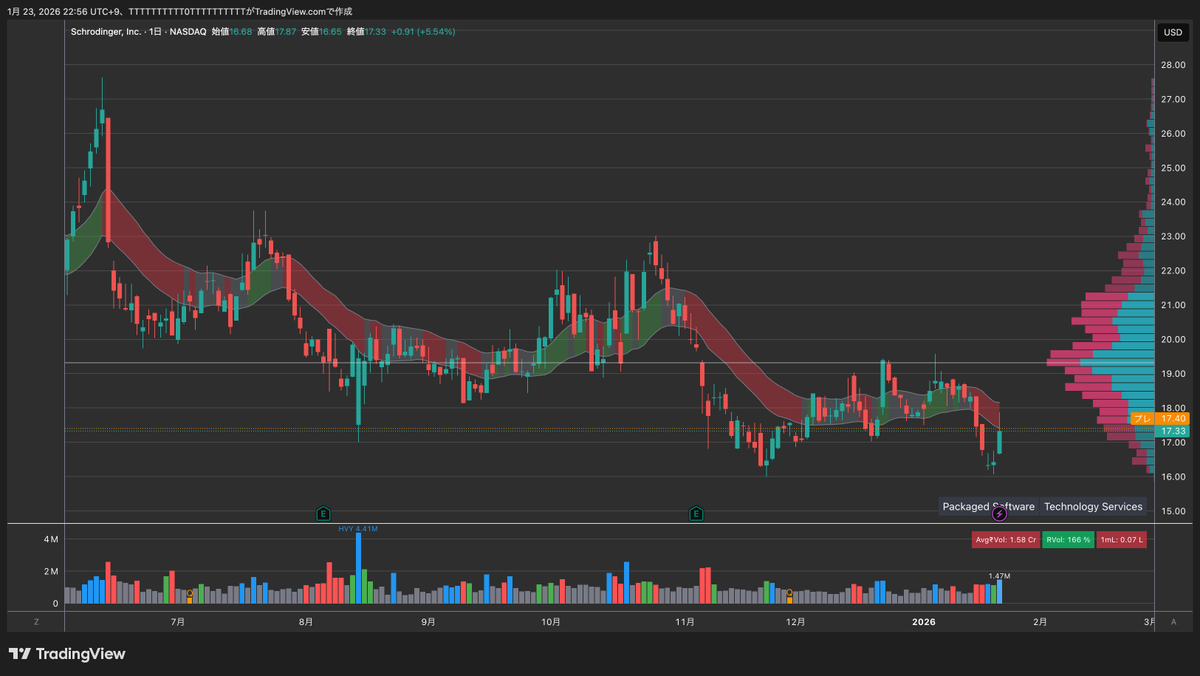Click the 高値 17.87 high value
Screen dimensions: 1200x676
(x=276, y=32)
